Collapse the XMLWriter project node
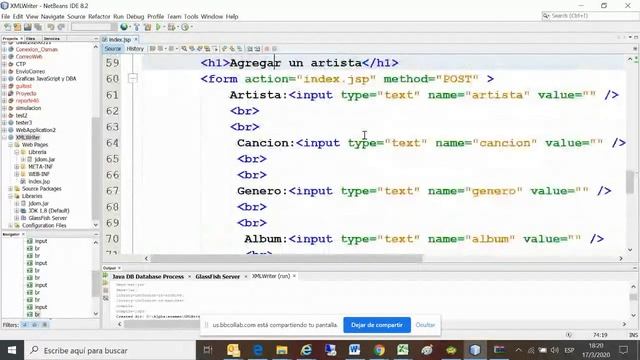This screenshot has height=360, width=640. 4,138
